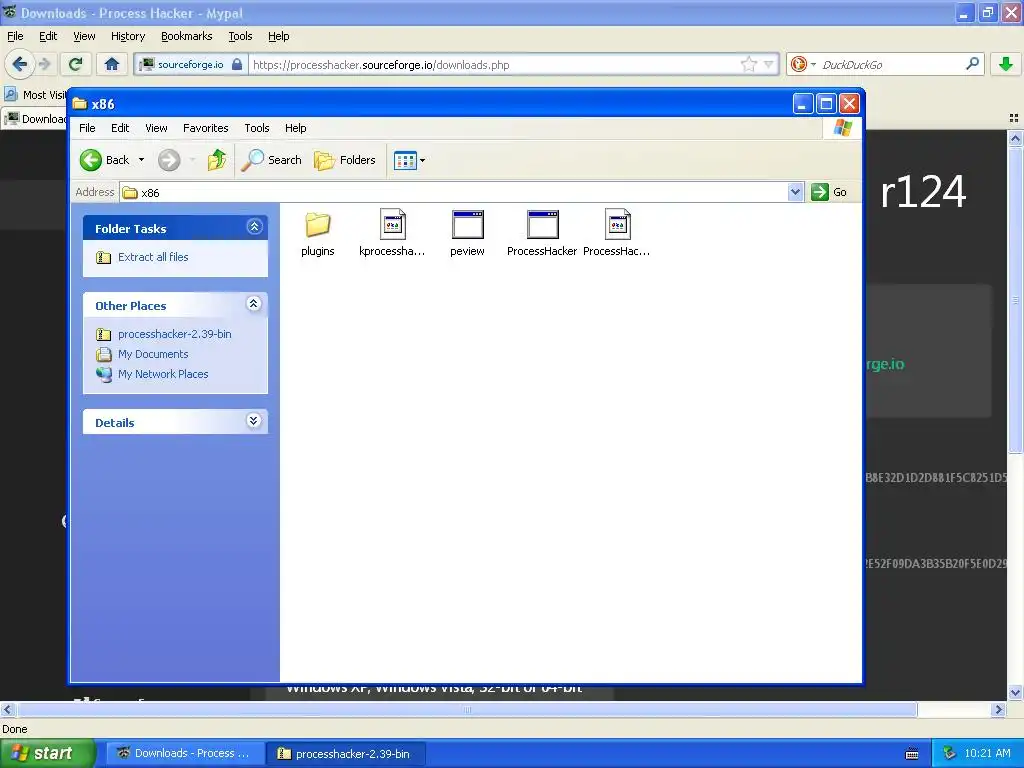The width and height of the screenshot is (1024, 768).
Task: Click the Start button
Action: point(47,753)
